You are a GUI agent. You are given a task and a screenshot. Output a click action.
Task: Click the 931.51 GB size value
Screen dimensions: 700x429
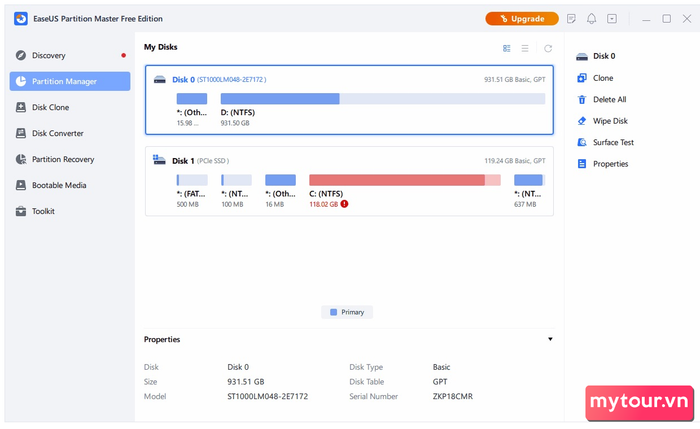coord(246,382)
